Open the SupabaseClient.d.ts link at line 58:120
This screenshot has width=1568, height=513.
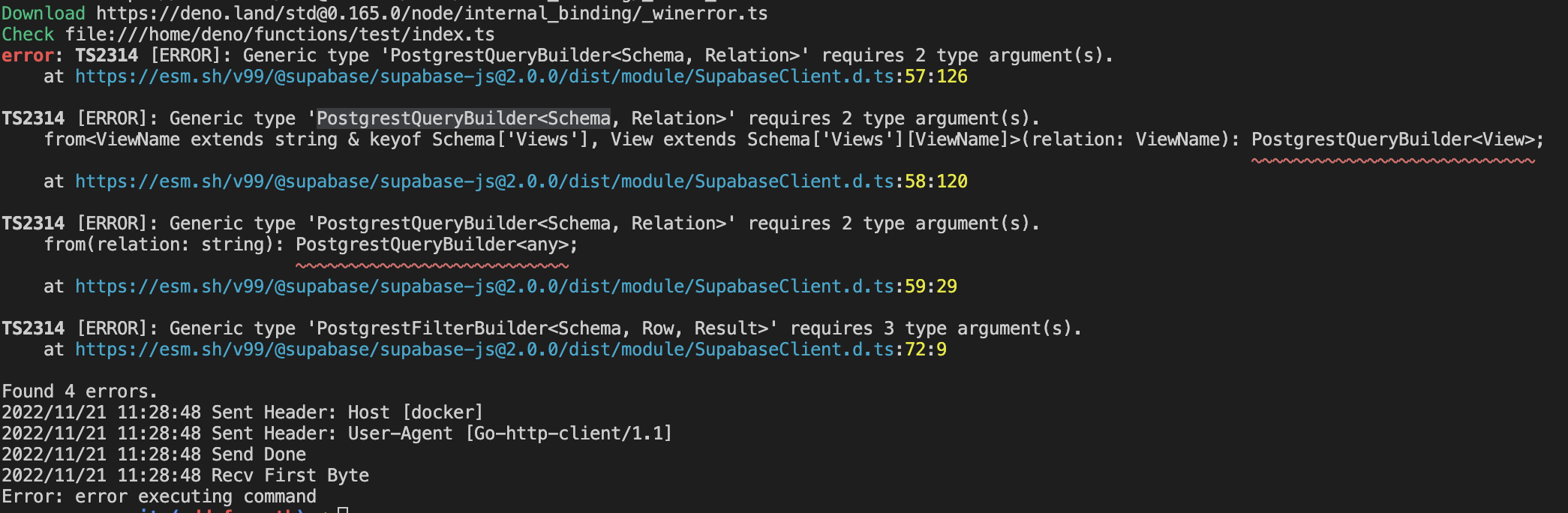pyautogui.click(x=521, y=181)
